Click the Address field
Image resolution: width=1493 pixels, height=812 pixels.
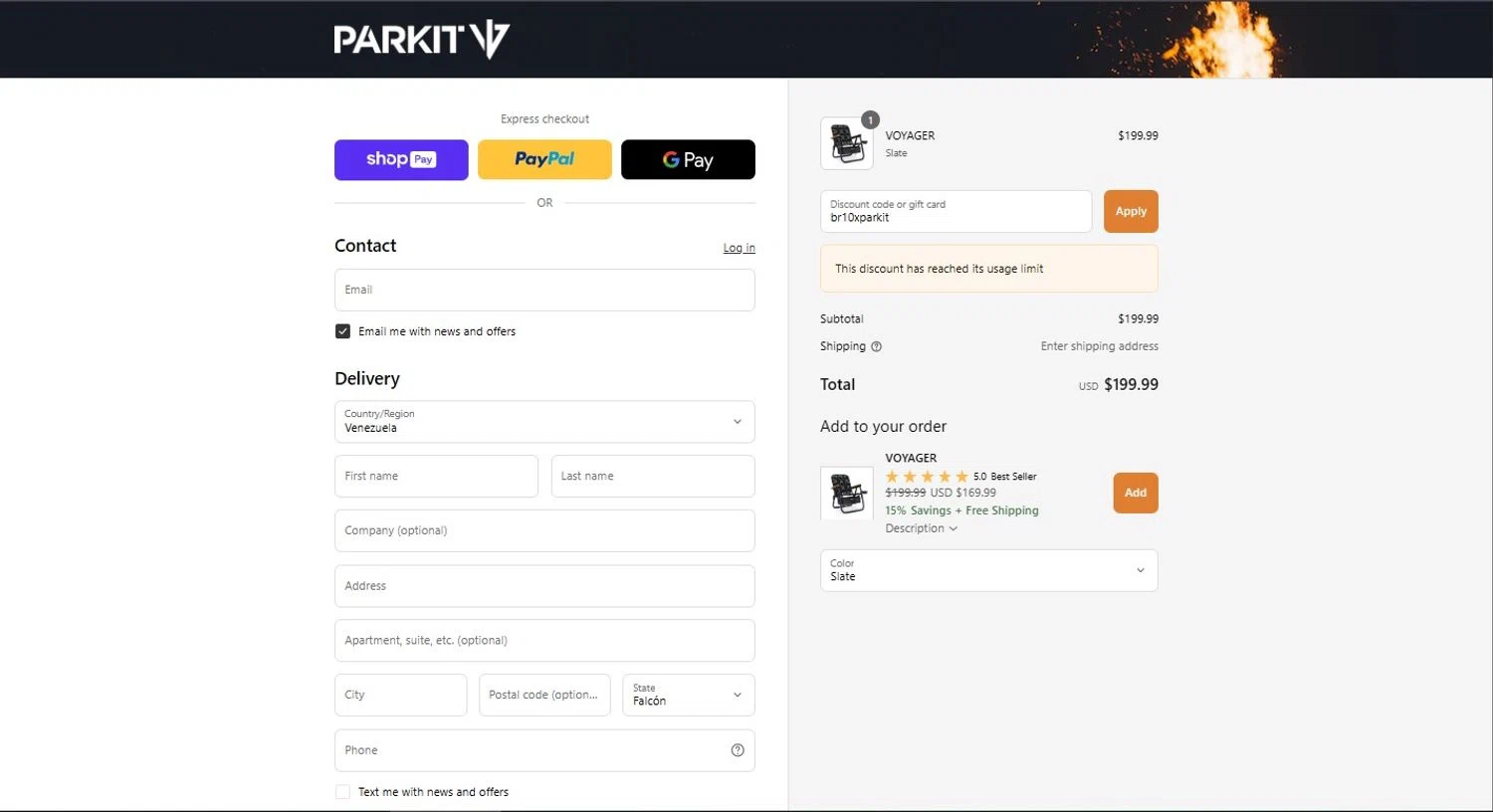pyautogui.click(x=544, y=586)
